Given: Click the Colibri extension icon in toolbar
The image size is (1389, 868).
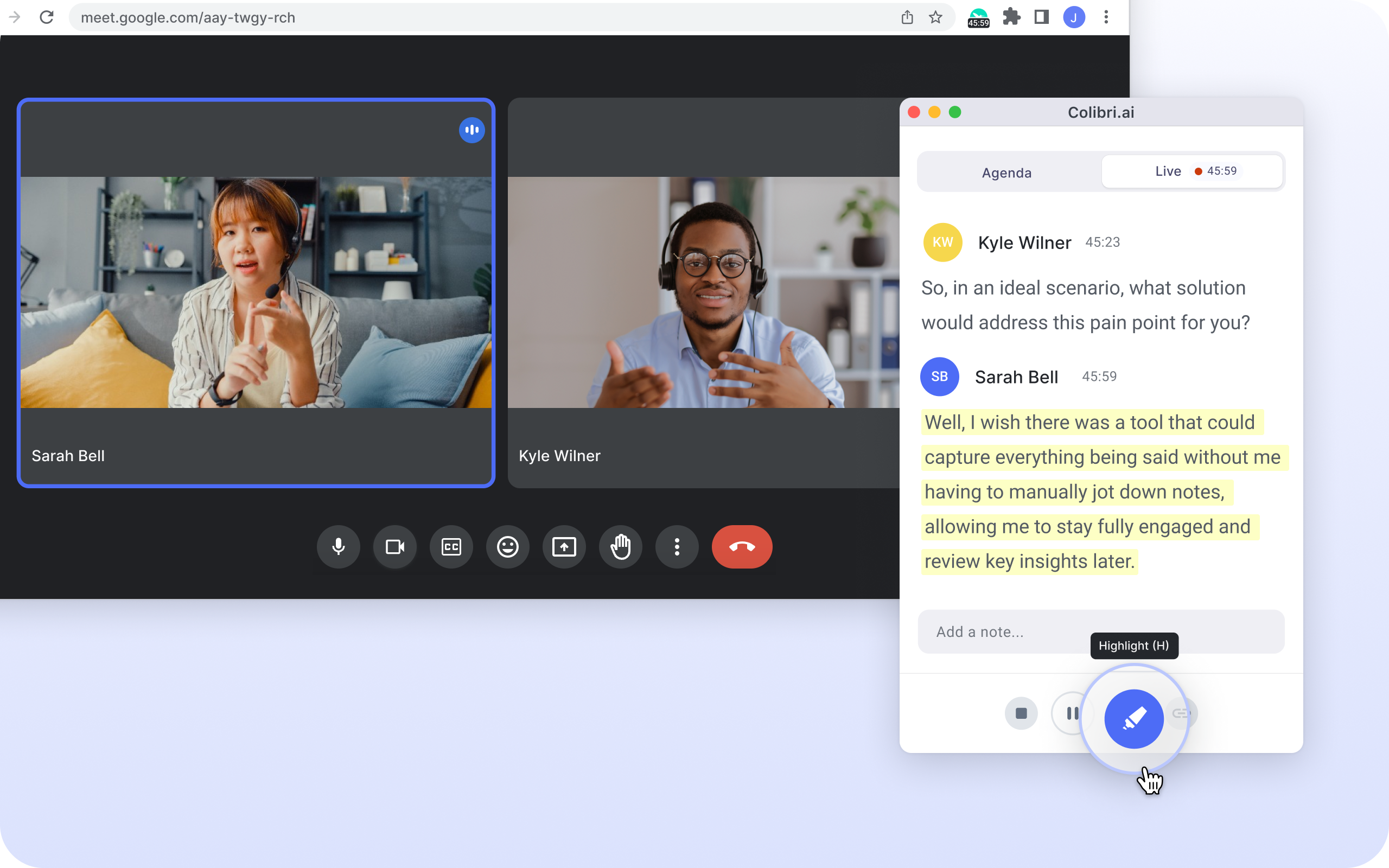Looking at the screenshot, I should coord(978,17).
